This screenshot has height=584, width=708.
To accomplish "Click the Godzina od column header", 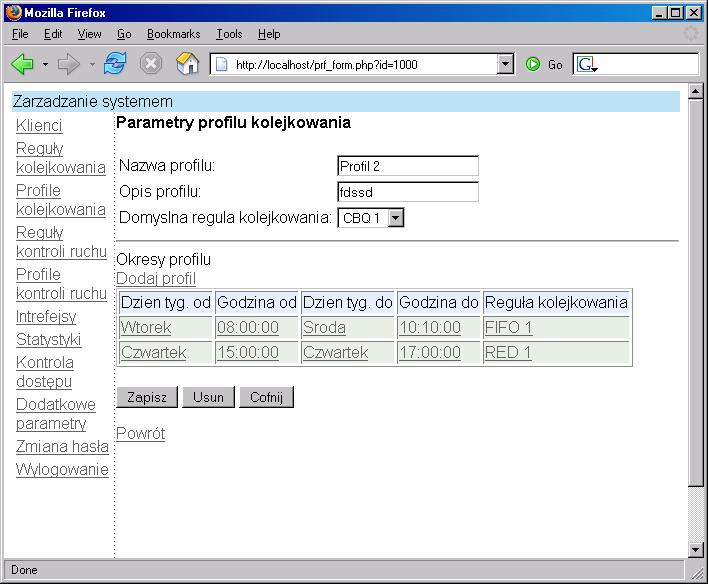I will (x=256, y=302).
